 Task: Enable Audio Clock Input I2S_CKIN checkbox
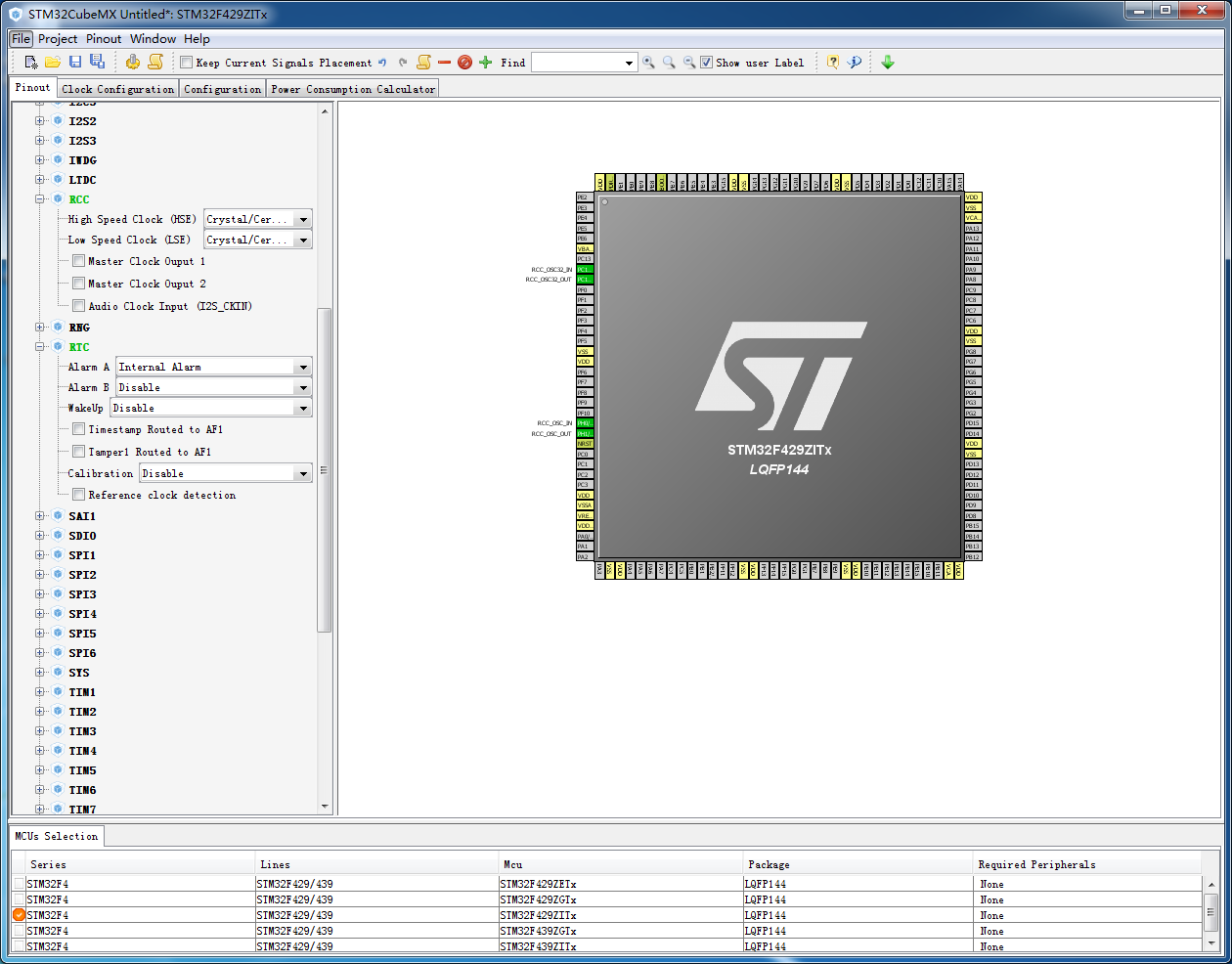(78, 306)
